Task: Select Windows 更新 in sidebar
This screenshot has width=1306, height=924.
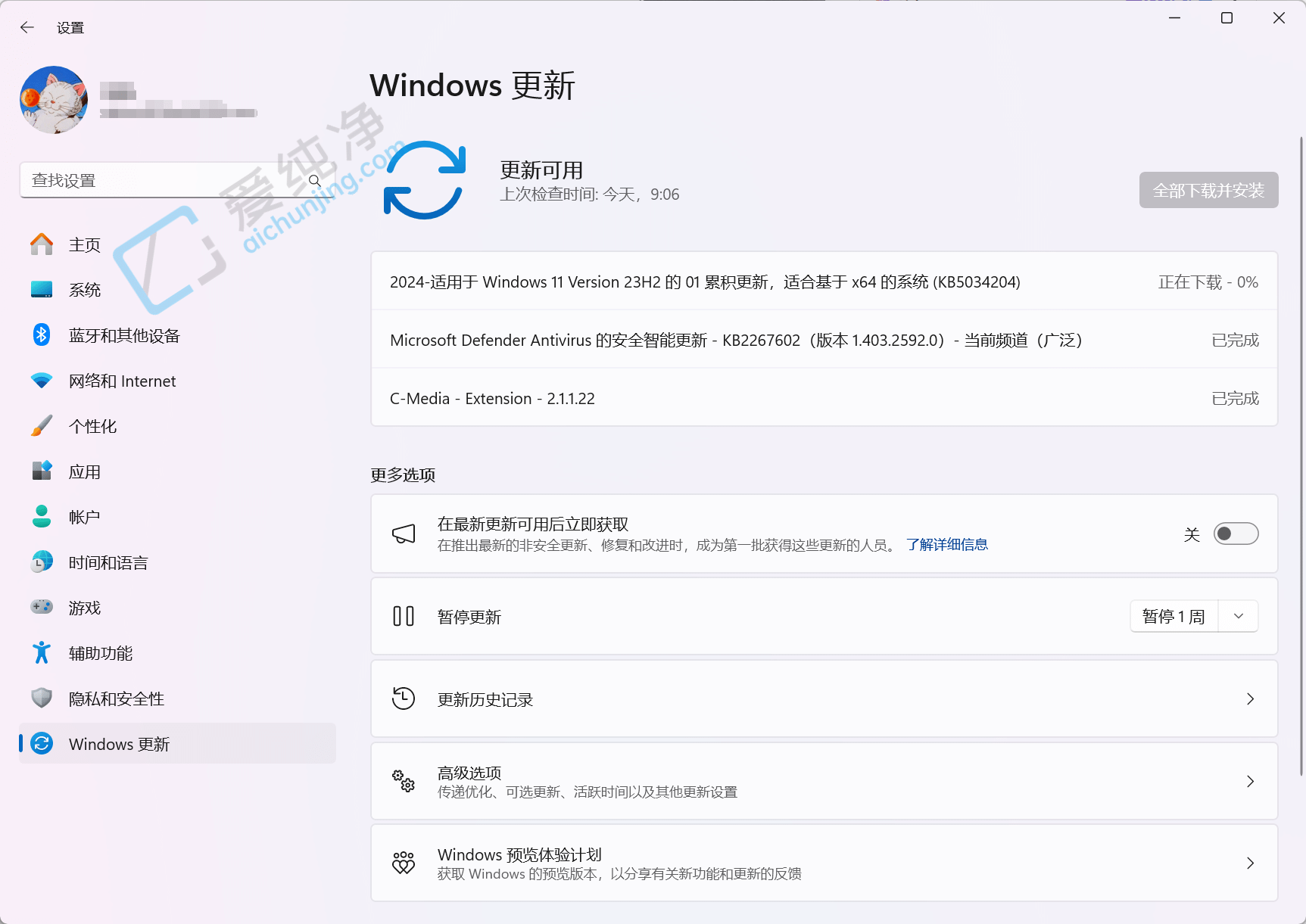Action: pyautogui.click(x=177, y=744)
